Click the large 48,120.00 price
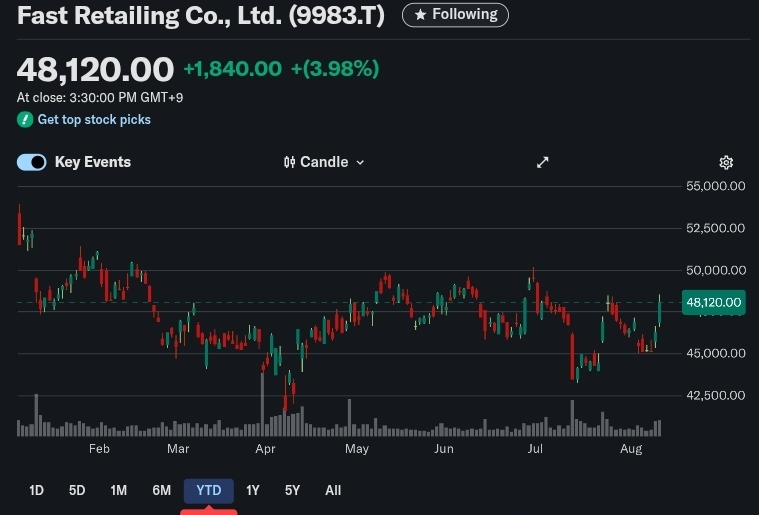The width and height of the screenshot is (759, 515). [x=95, y=69]
